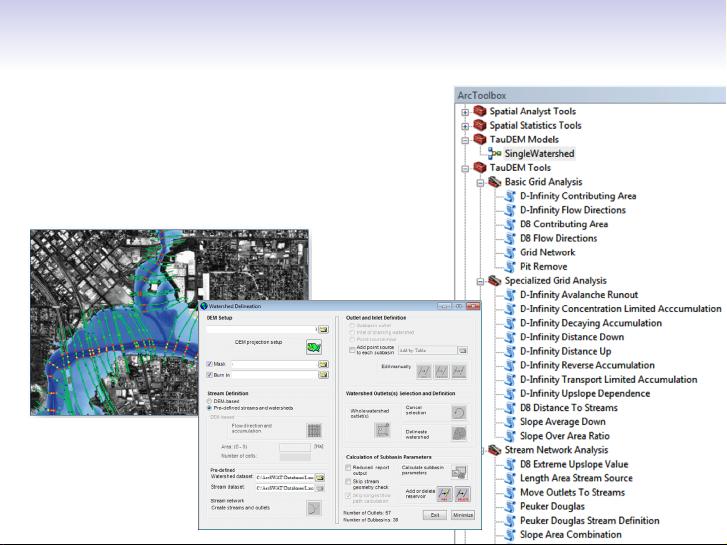Click Whole watershed outlet(s) icon
The image size is (727, 545).
[x=382, y=430]
